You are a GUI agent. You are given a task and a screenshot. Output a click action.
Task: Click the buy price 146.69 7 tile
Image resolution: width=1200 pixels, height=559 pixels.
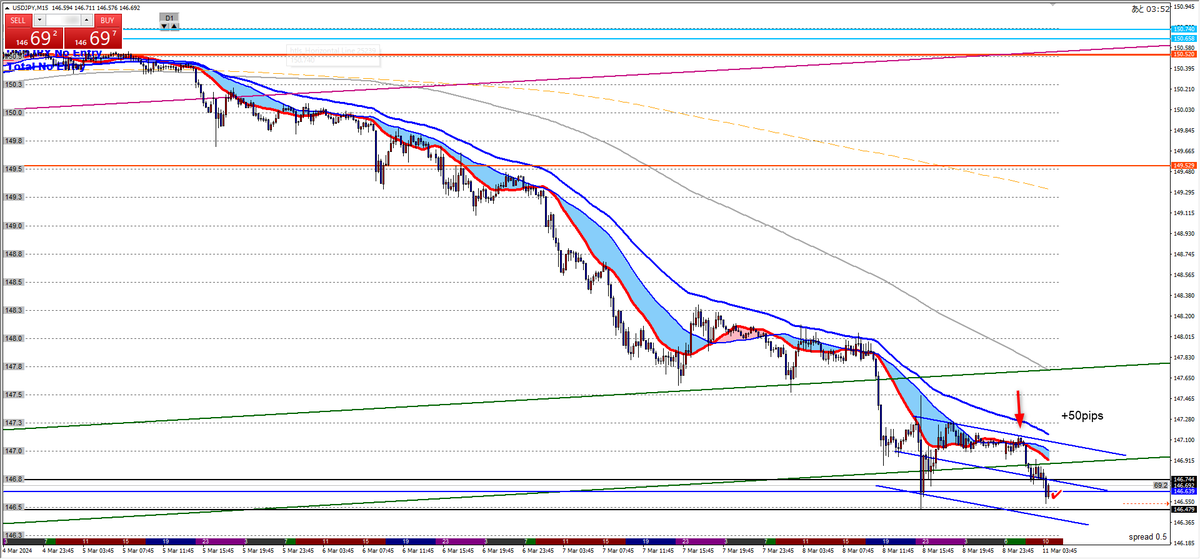coord(93,38)
